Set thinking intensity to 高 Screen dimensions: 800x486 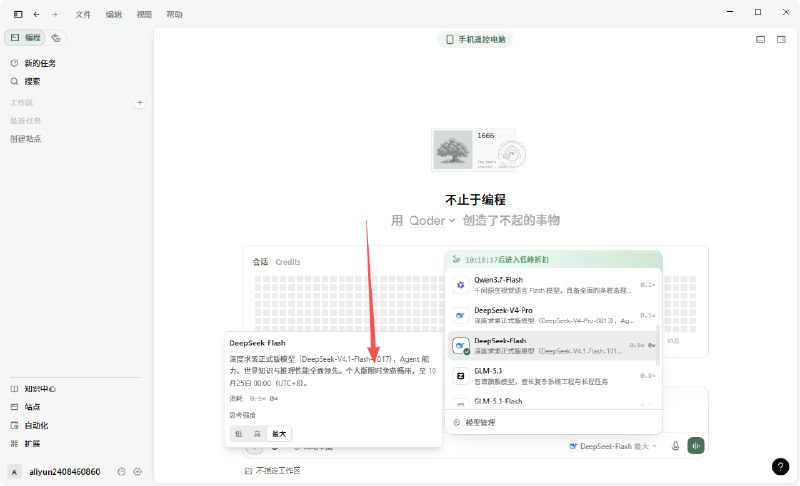[x=257, y=433]
